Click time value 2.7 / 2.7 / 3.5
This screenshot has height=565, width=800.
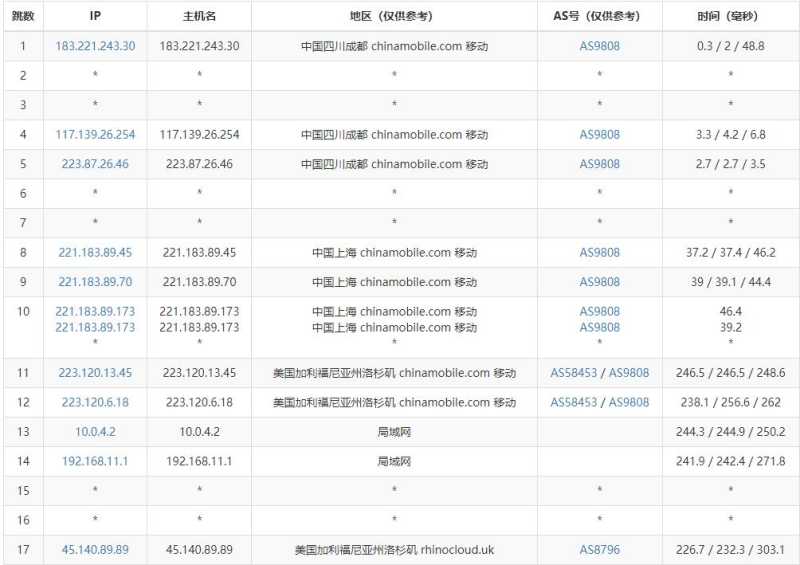[731, 164]
